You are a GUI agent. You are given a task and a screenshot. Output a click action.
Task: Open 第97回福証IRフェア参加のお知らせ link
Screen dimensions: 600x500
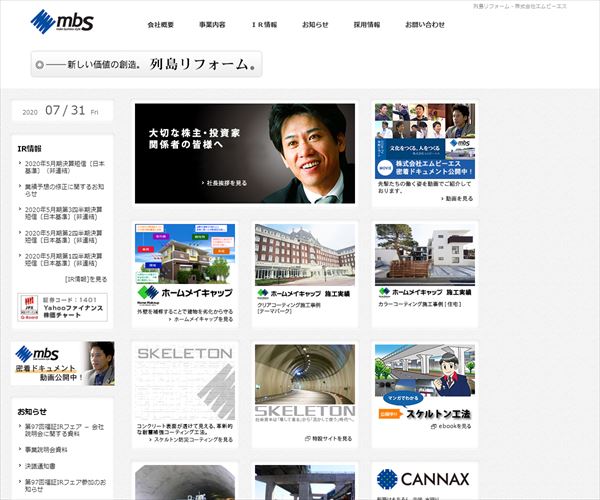pos(65,485)
